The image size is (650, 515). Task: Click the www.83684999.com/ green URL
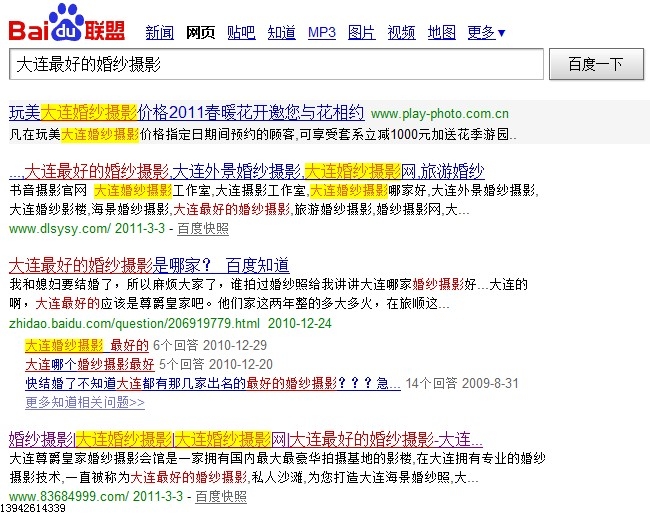coord(69,496)
